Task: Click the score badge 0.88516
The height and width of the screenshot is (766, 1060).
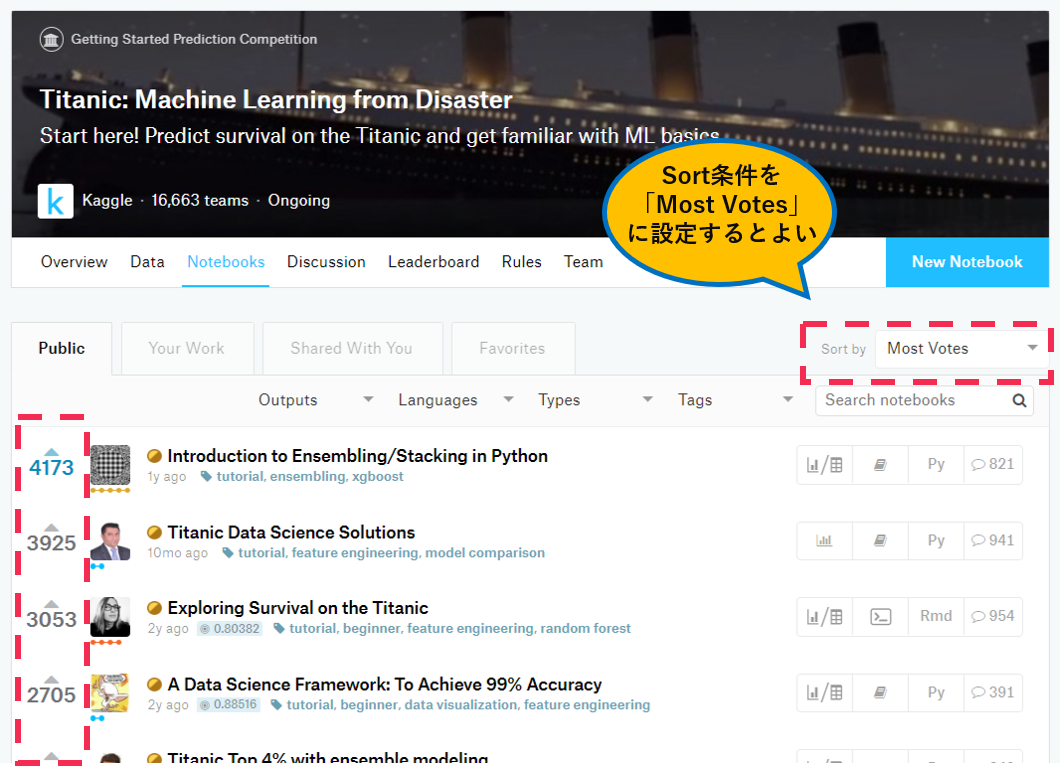Action: tap(228, 704)
